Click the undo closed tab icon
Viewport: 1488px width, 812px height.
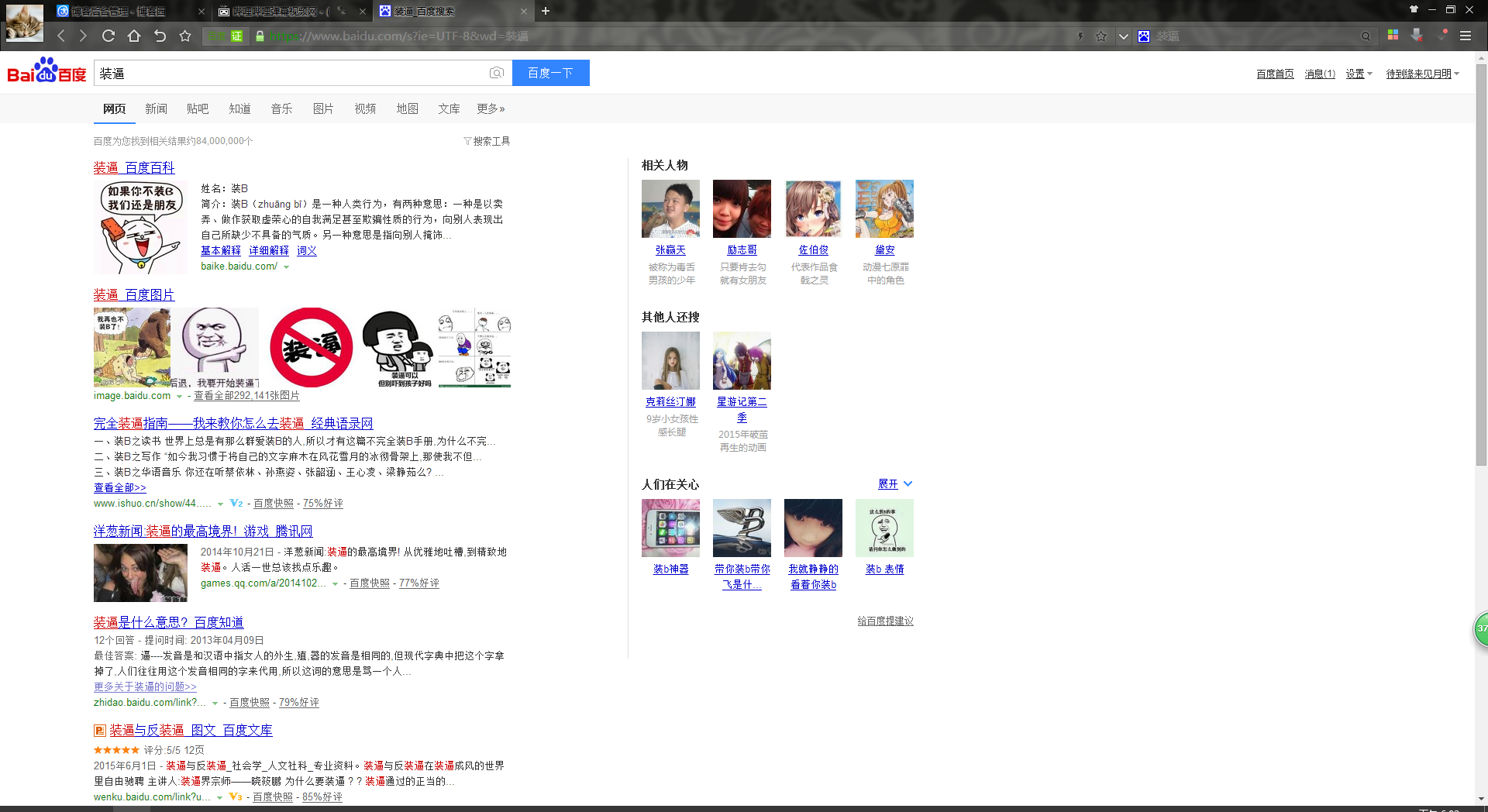pos(160,36)
